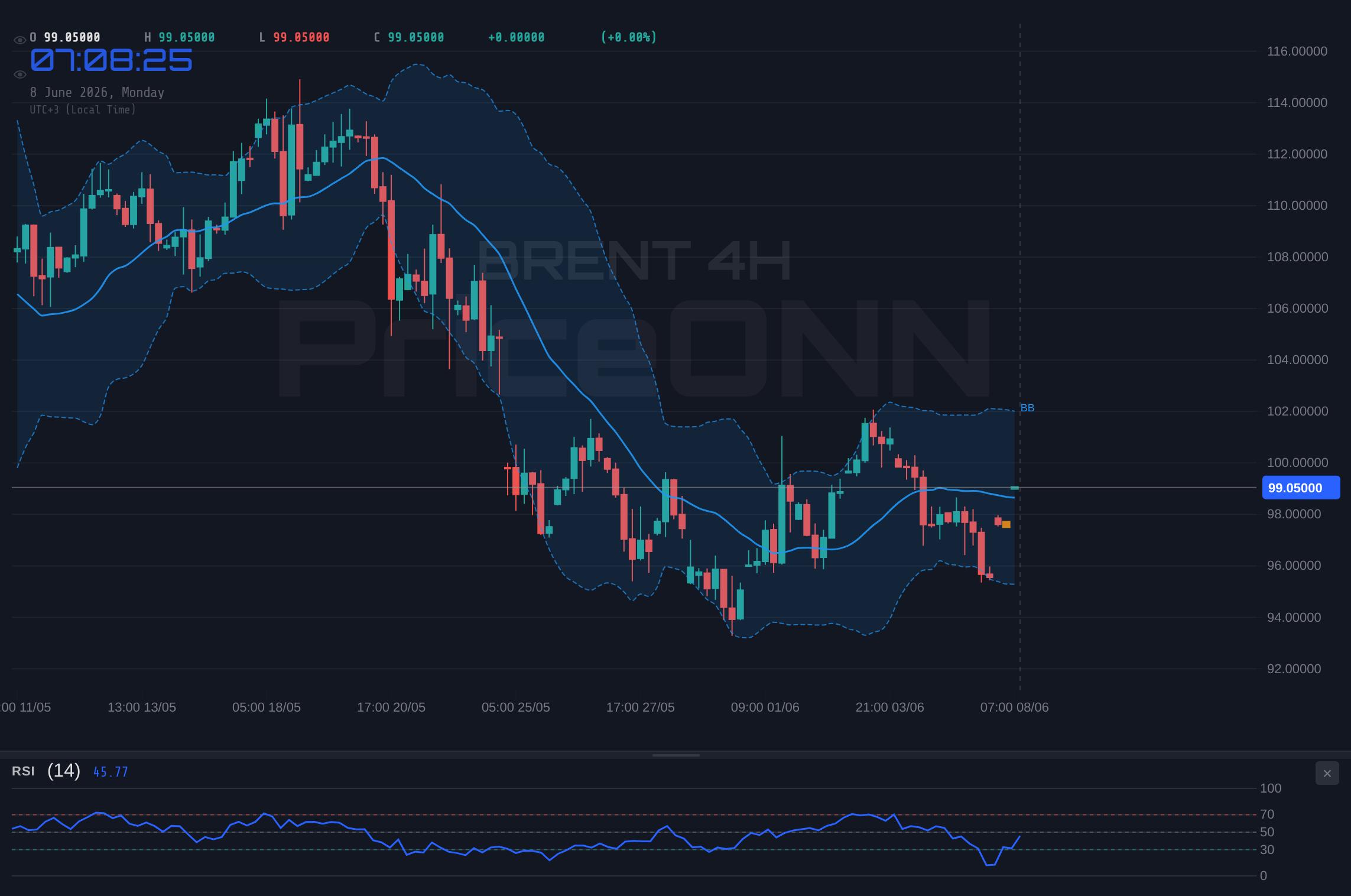Screen dimensions: 1351x896
Task: Click the 116.00000 price axis label
Action: (x=1297, y=51)
